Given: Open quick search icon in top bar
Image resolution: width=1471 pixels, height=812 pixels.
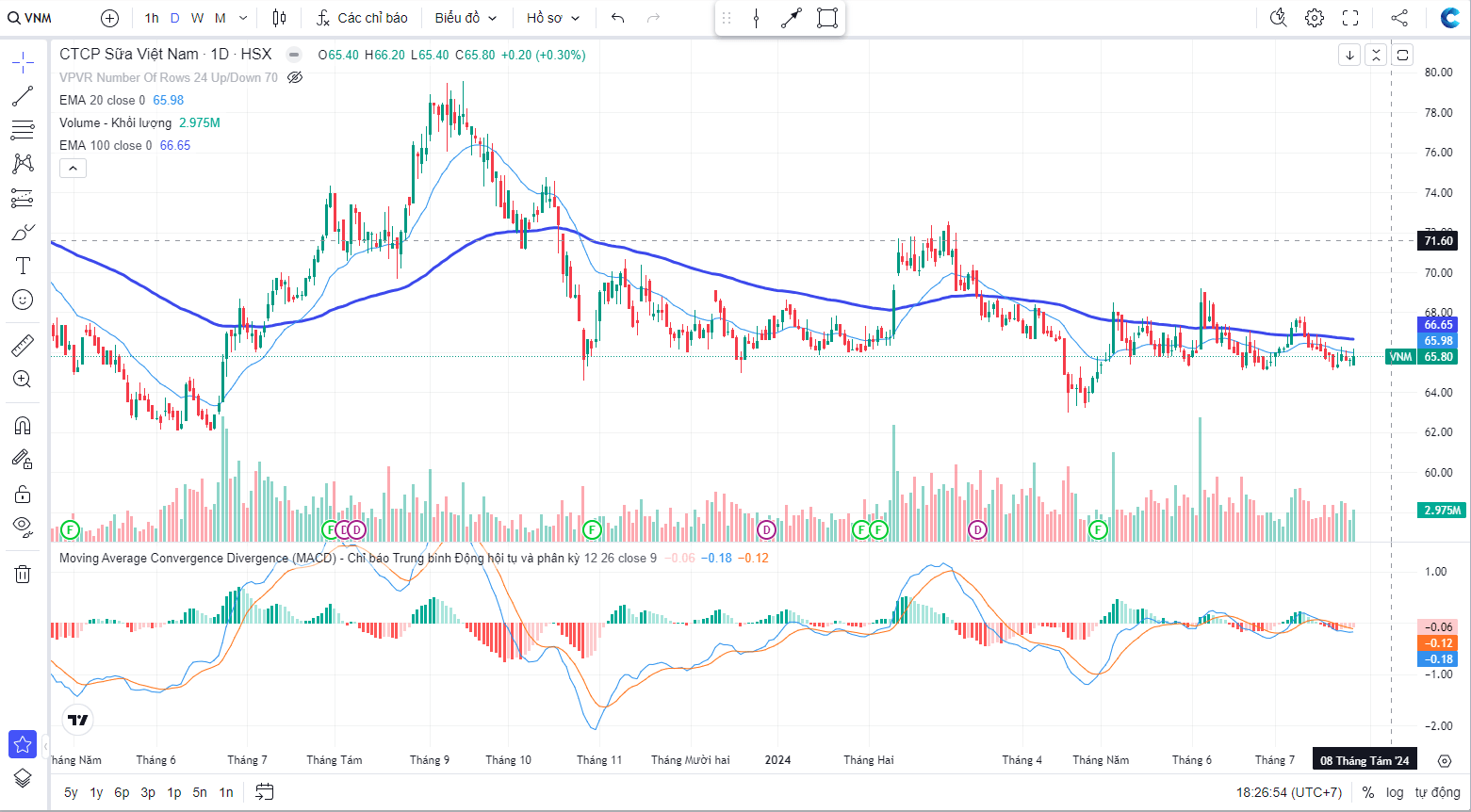Looking at the screenshot, I should [1279, 18].
